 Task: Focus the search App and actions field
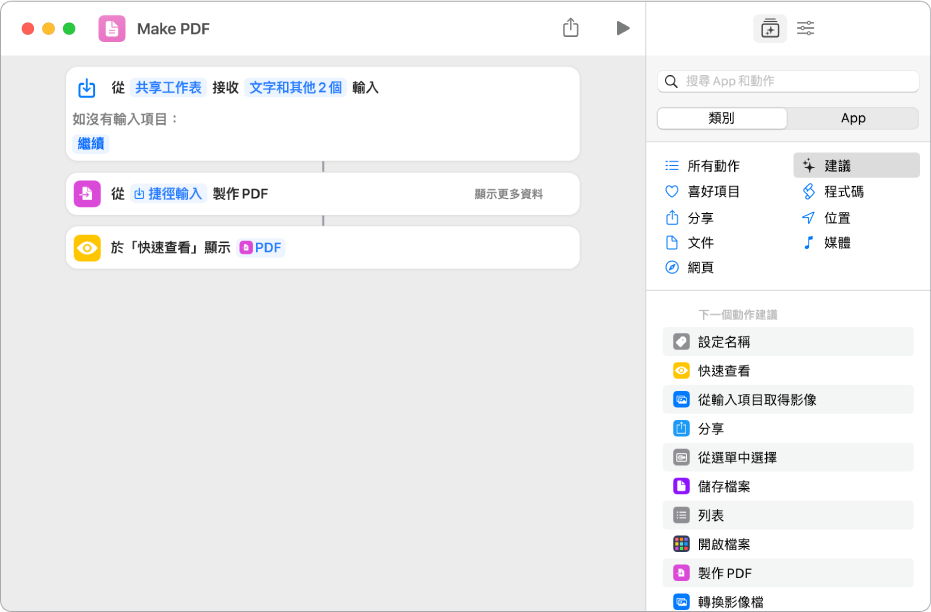(788, 81)
